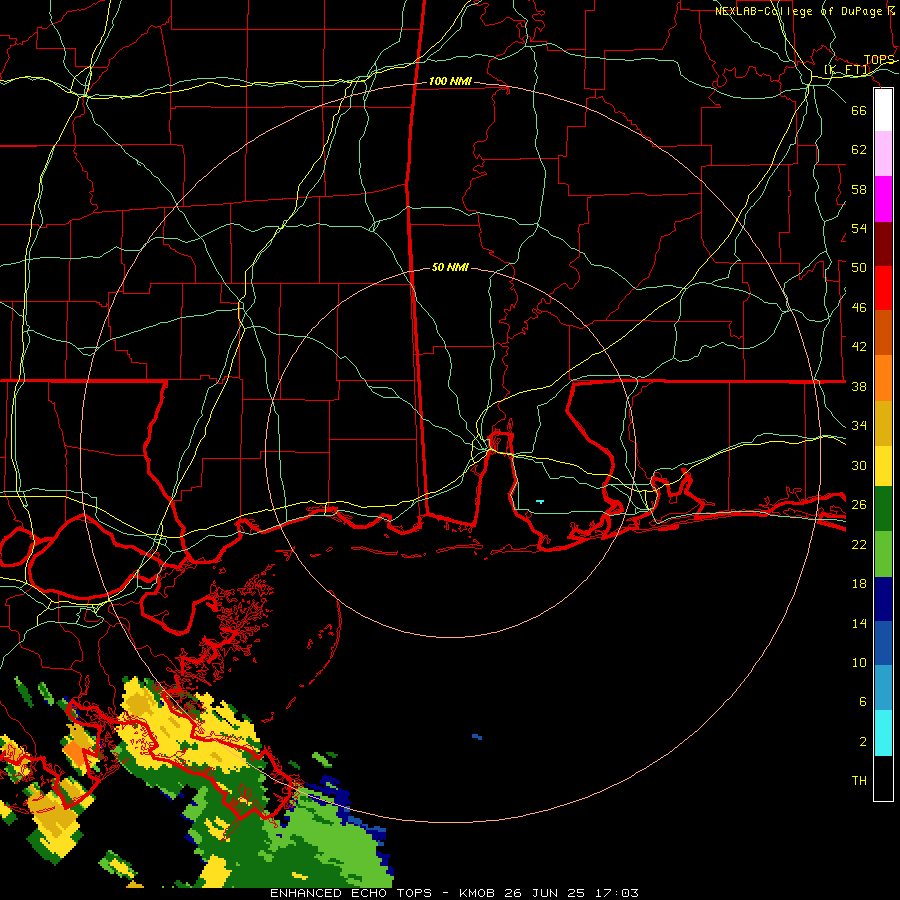This screenshot has height=900, width=900.
Task: Click the 'TOPS' legend title
Action: [x=879, y=60]
